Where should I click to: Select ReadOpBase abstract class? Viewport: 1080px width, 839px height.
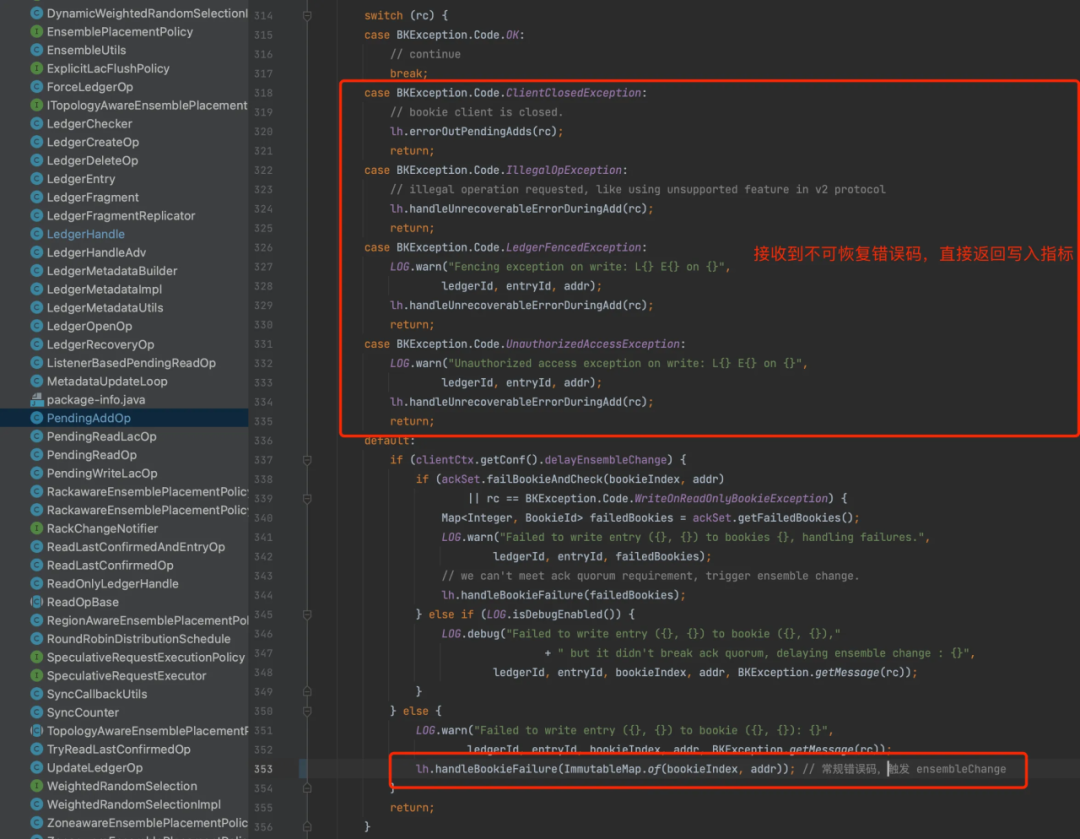(x=82, y=602)
